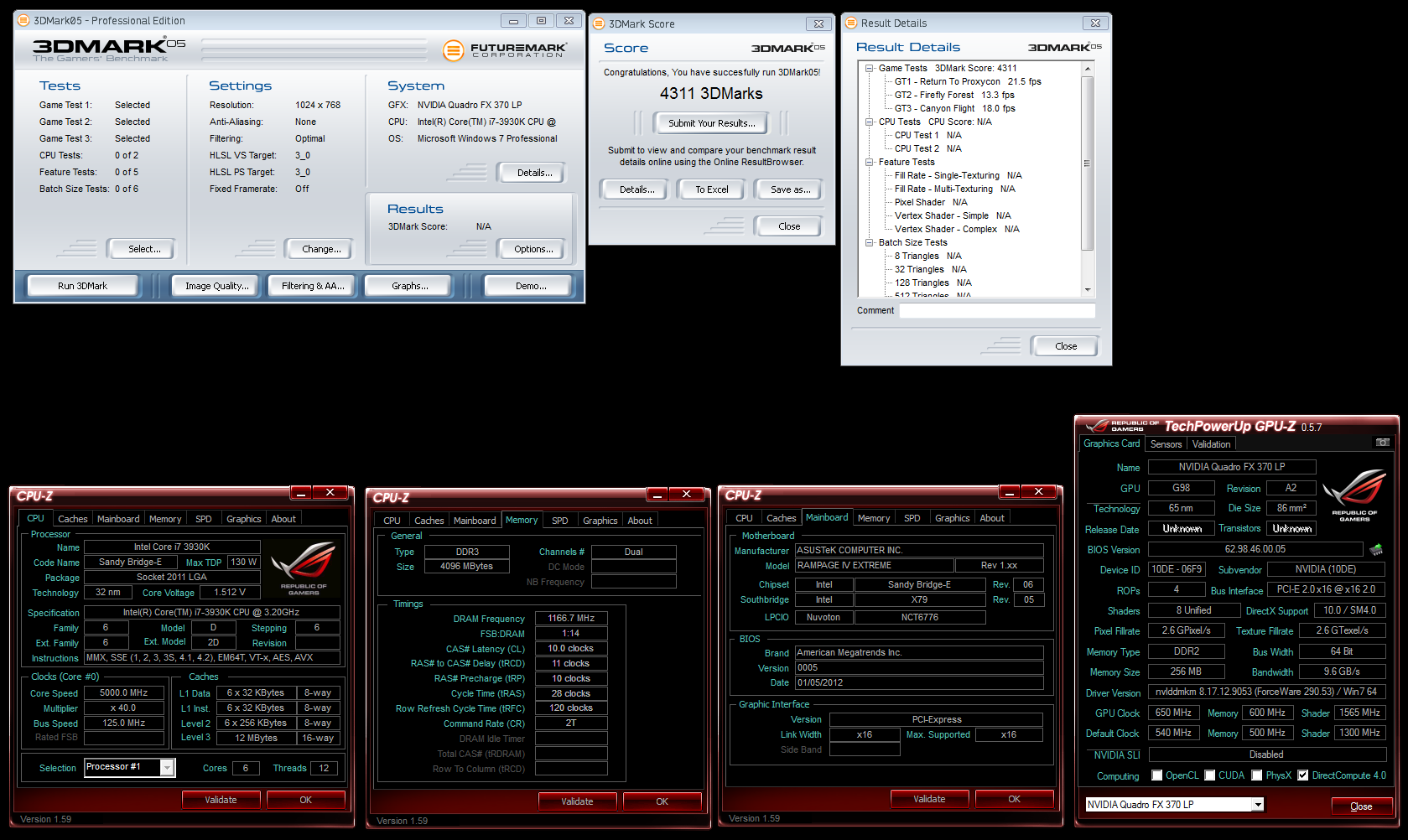
Task: Close the Result Details window with X
Action: [x=1095, y=23]
